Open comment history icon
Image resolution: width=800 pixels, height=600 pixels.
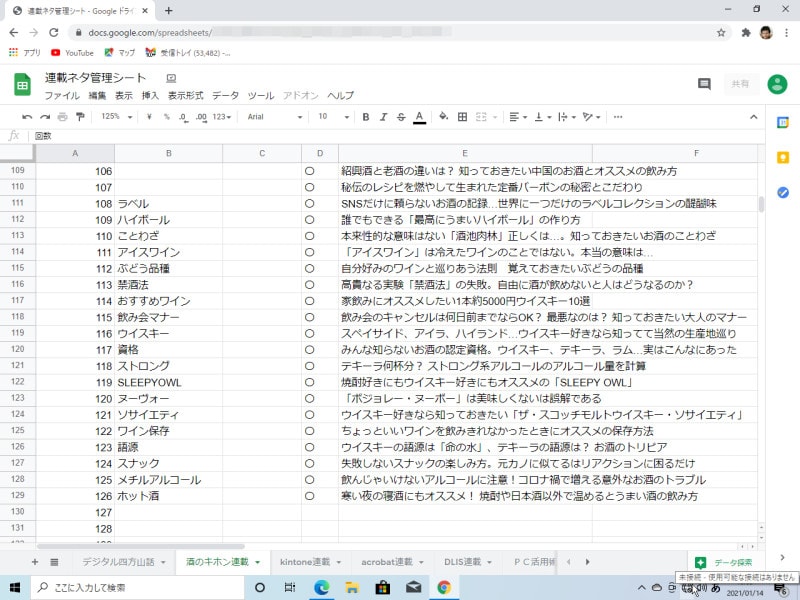pos(704,85)
